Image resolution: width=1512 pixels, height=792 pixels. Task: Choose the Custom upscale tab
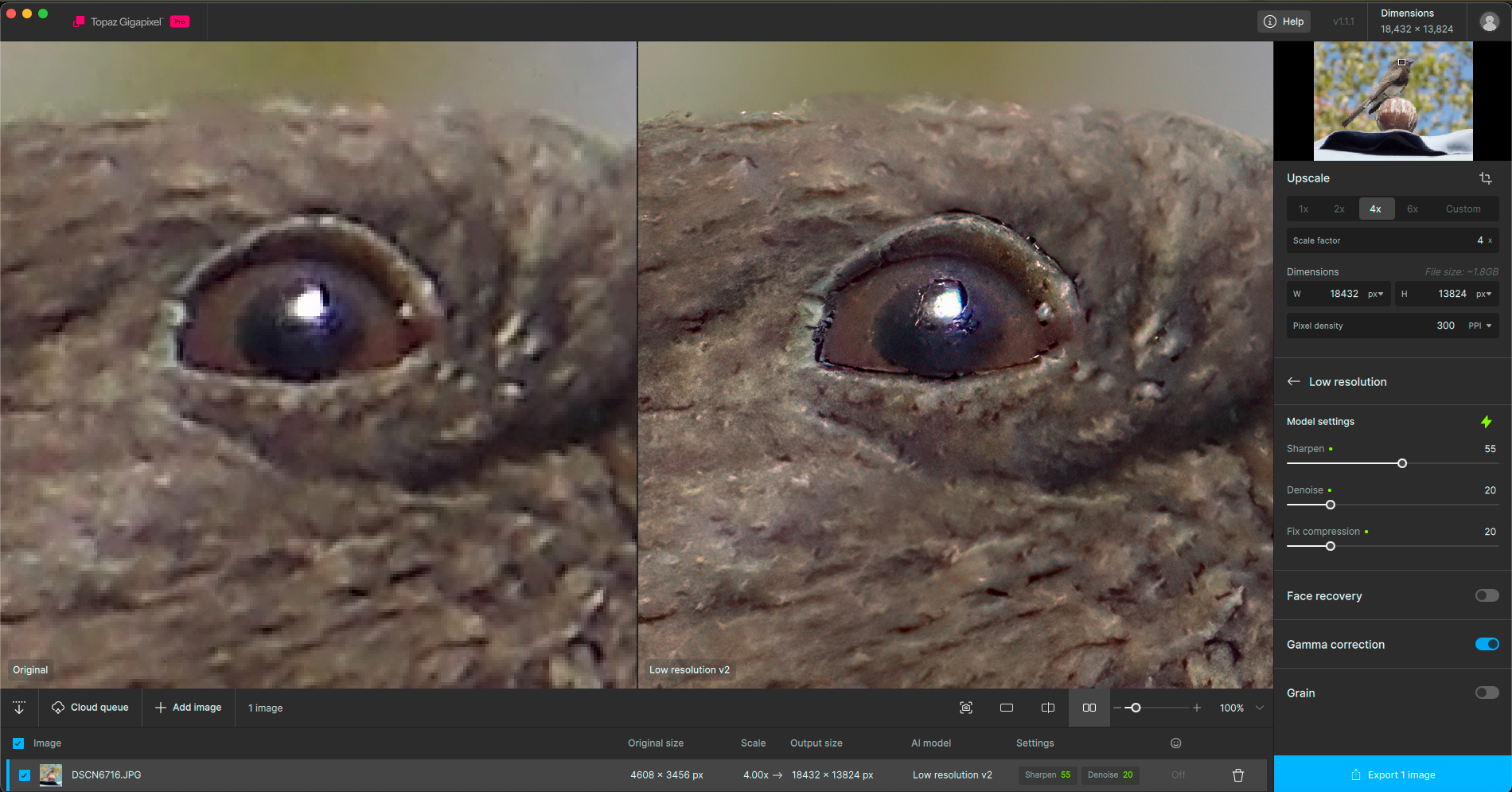coord(1463,209)
